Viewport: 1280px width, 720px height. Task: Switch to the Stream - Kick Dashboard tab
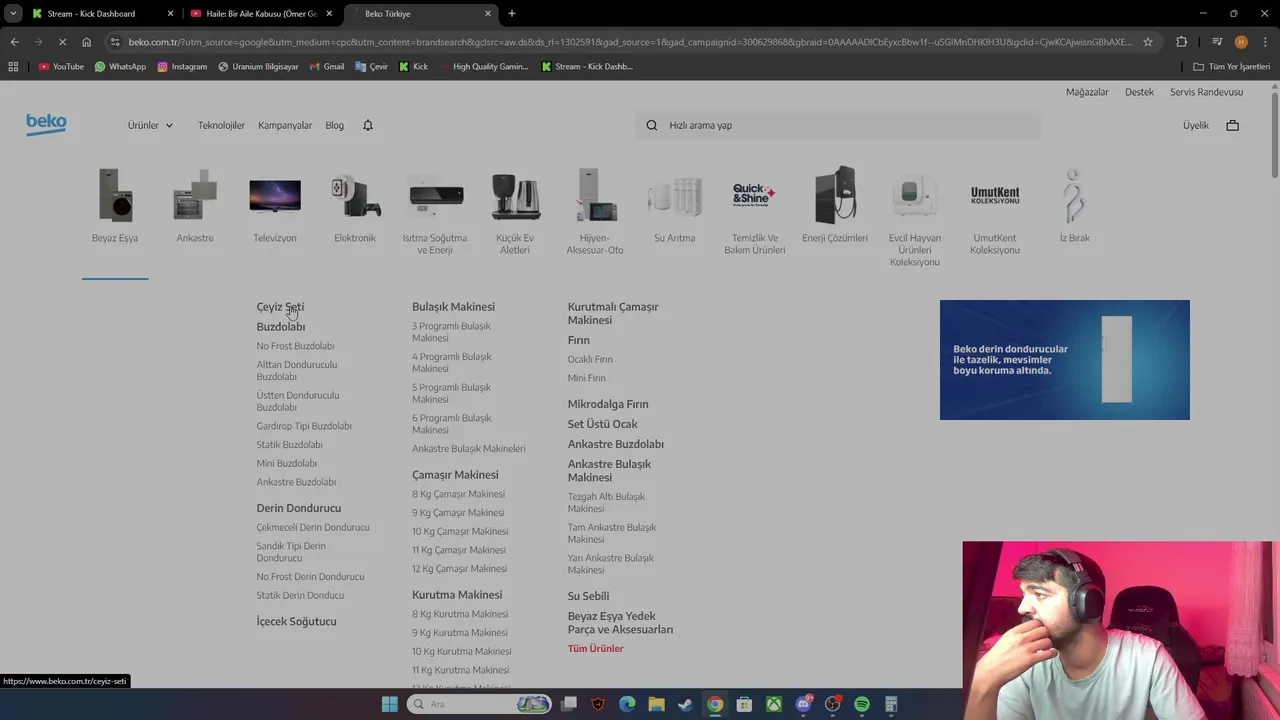click(x=100, y=14)
